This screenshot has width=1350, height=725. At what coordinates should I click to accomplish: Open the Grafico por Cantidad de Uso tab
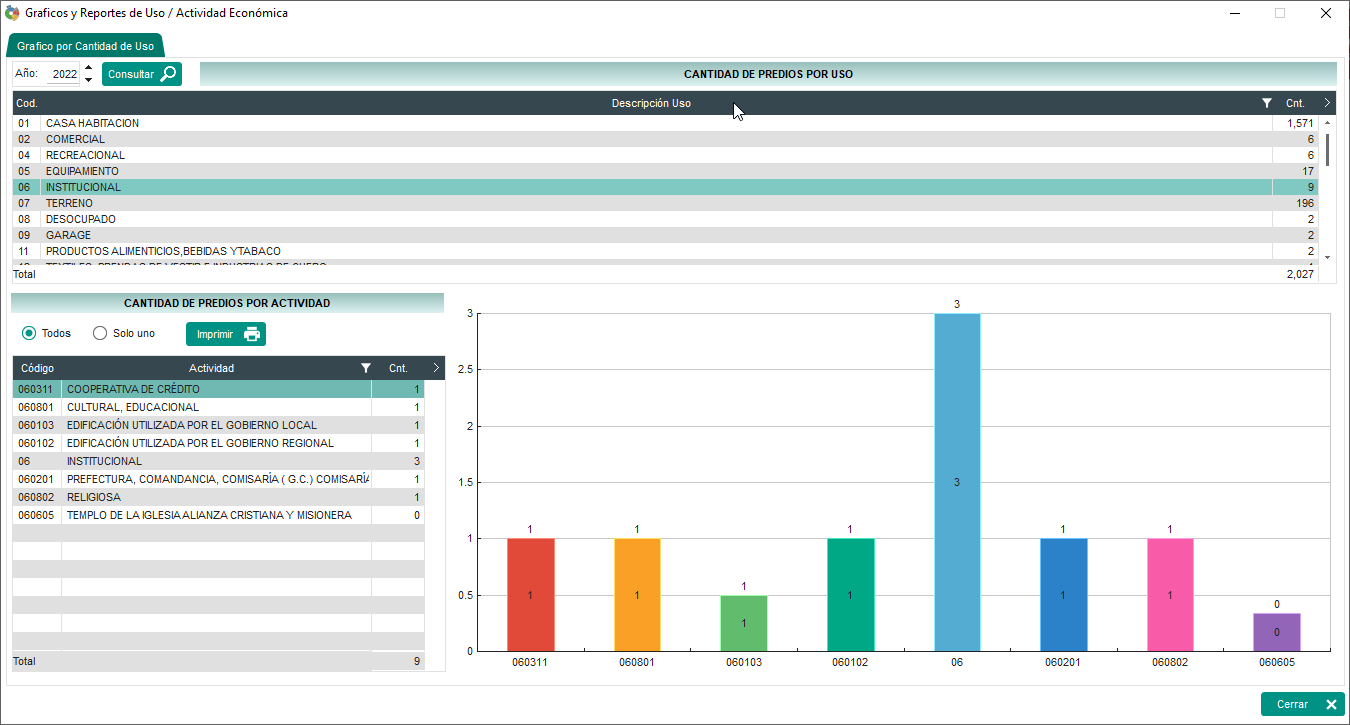[85, 46]
